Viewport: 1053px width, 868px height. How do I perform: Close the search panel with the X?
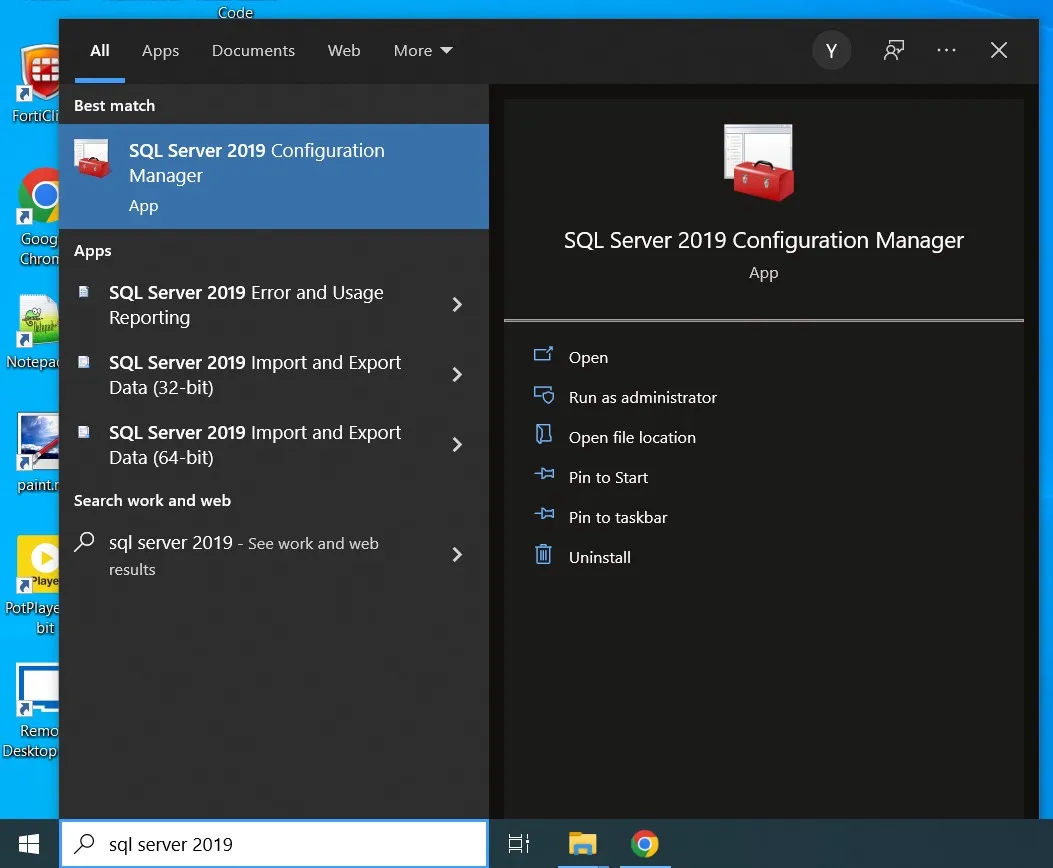[999, 50]
